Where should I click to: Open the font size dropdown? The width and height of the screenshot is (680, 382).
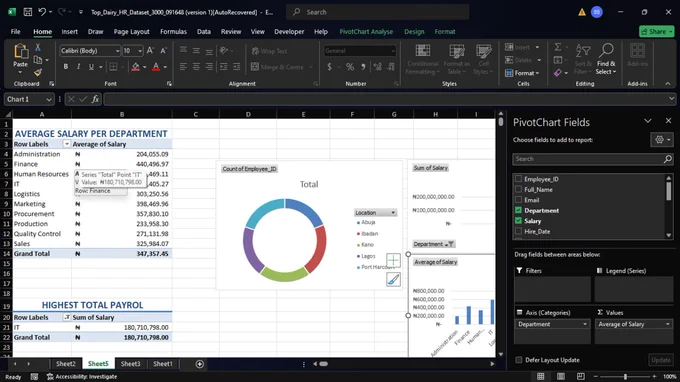click(x=140, y=51)
